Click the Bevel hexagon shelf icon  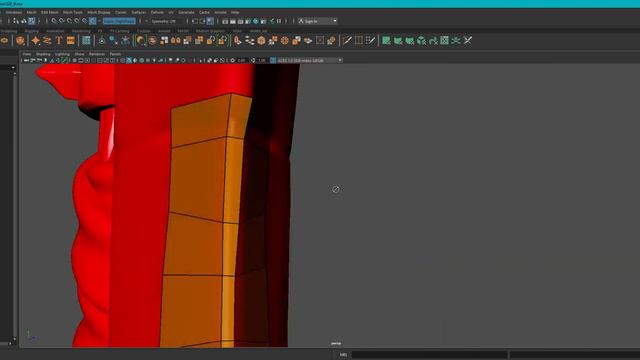261,40
